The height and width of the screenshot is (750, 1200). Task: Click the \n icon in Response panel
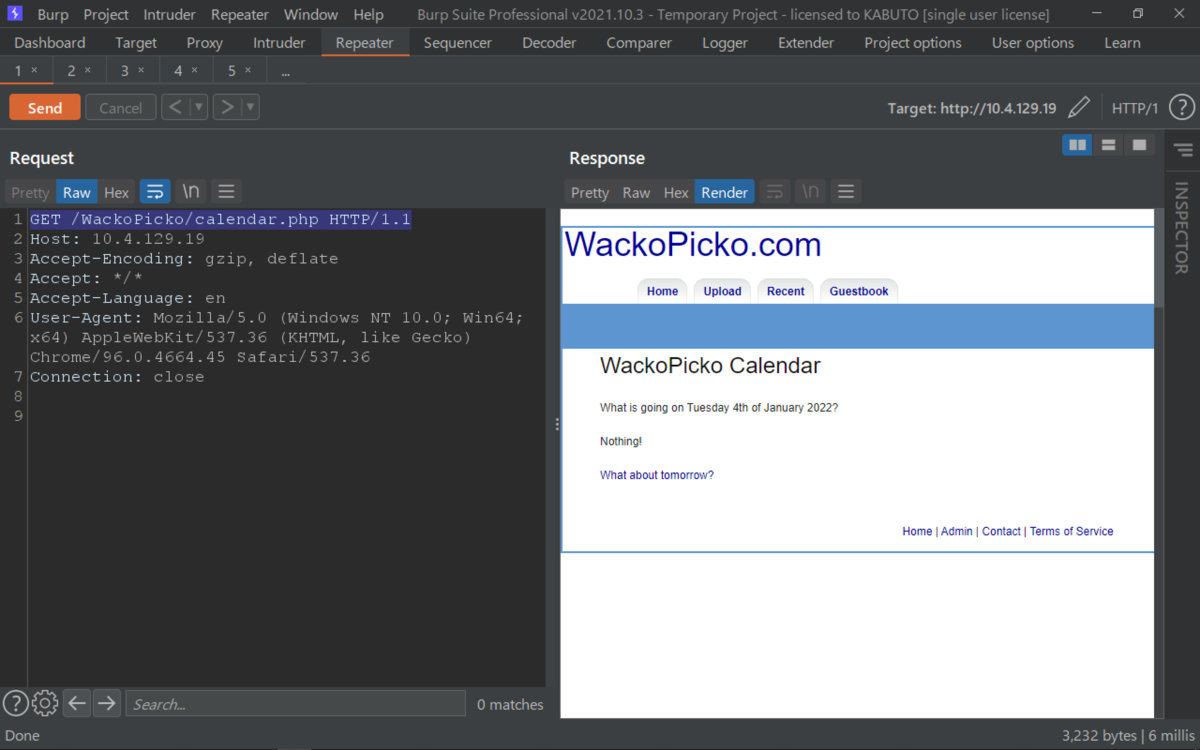point(811,192)
